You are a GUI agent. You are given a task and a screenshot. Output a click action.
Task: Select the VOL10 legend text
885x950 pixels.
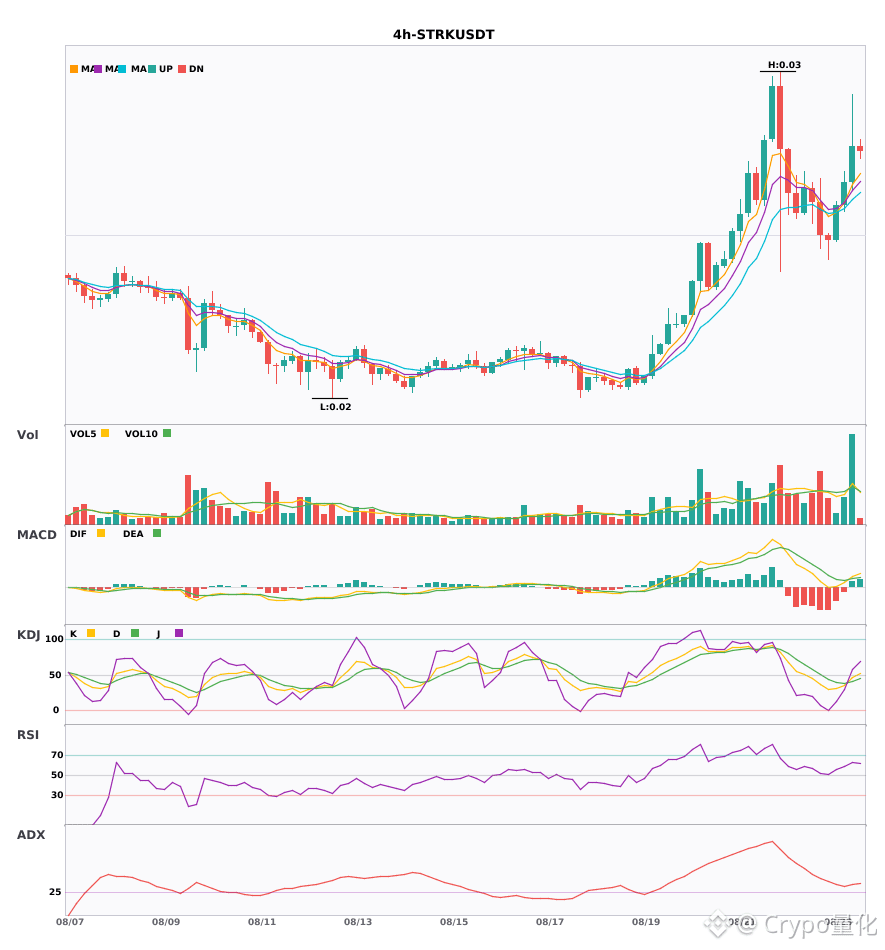[141, 434]
